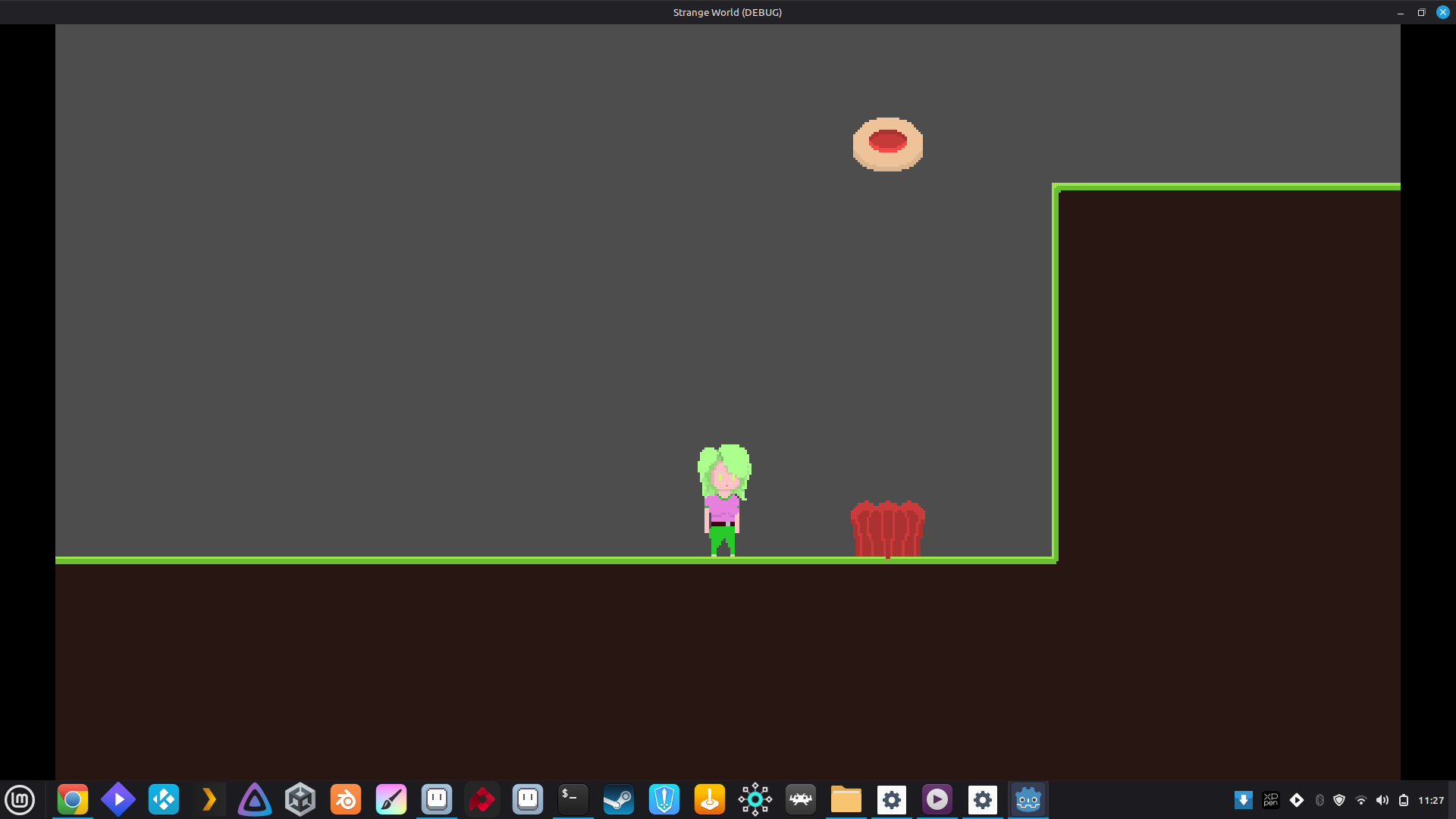1456x819 pixels.
Task: Open the Wi-Fi network tray menu
Action: (1361, 800)
